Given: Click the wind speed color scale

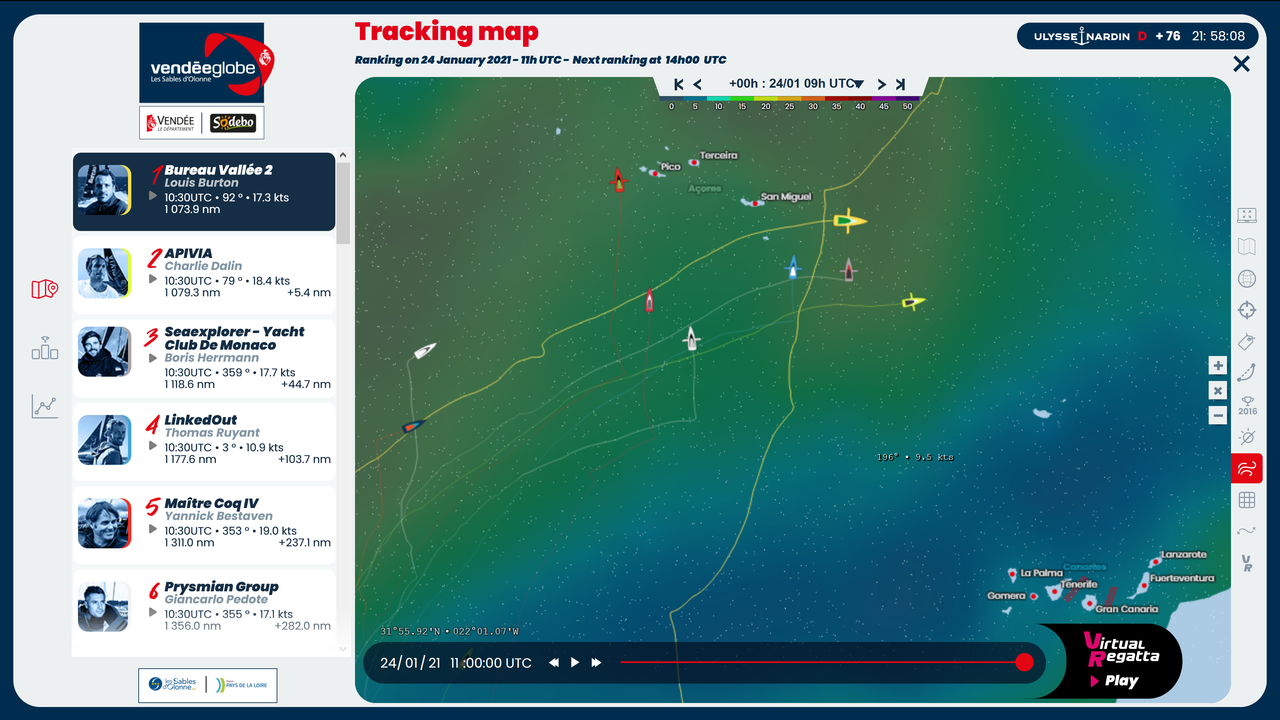Looking at the screenshot, I should 789,102.
